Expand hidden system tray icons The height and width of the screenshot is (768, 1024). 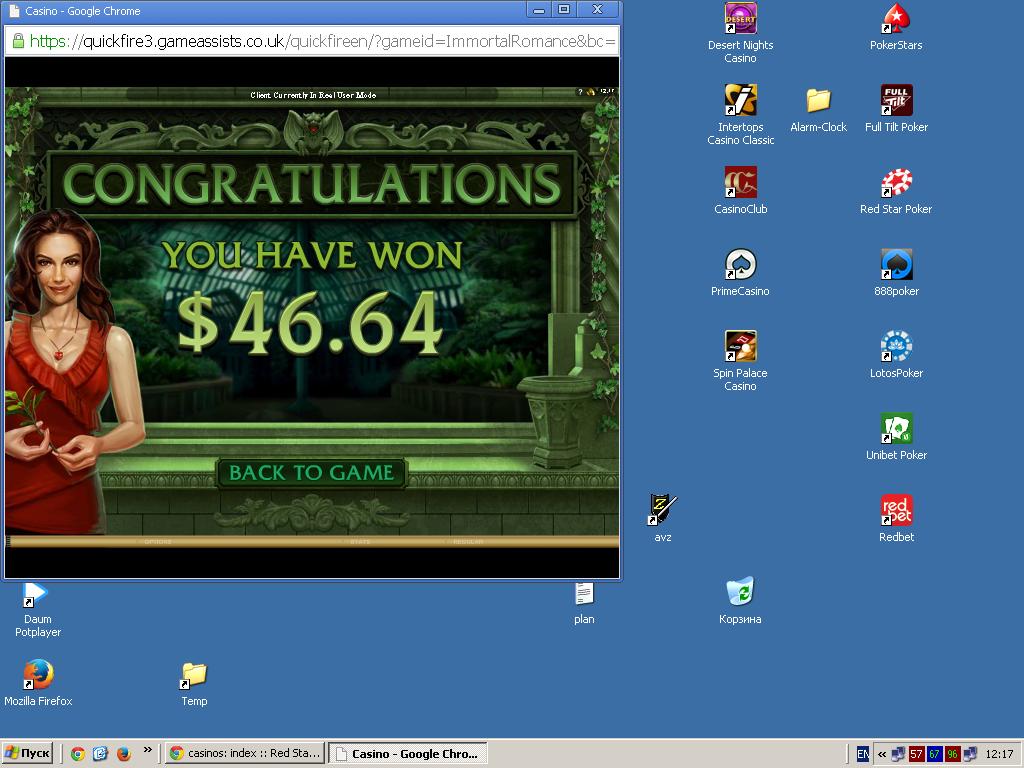[x=882, y=754]
